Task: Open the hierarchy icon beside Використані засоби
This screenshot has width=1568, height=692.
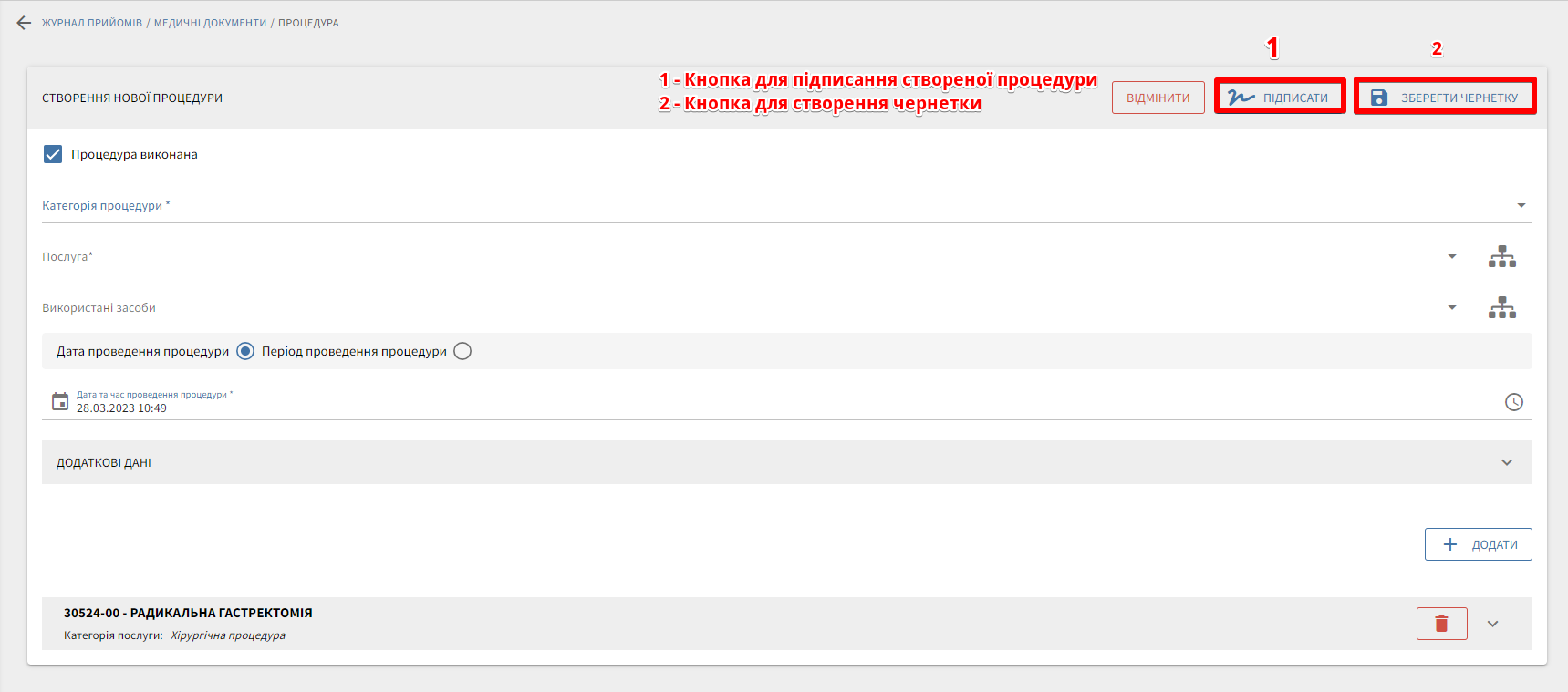Action: (1501, 308)
